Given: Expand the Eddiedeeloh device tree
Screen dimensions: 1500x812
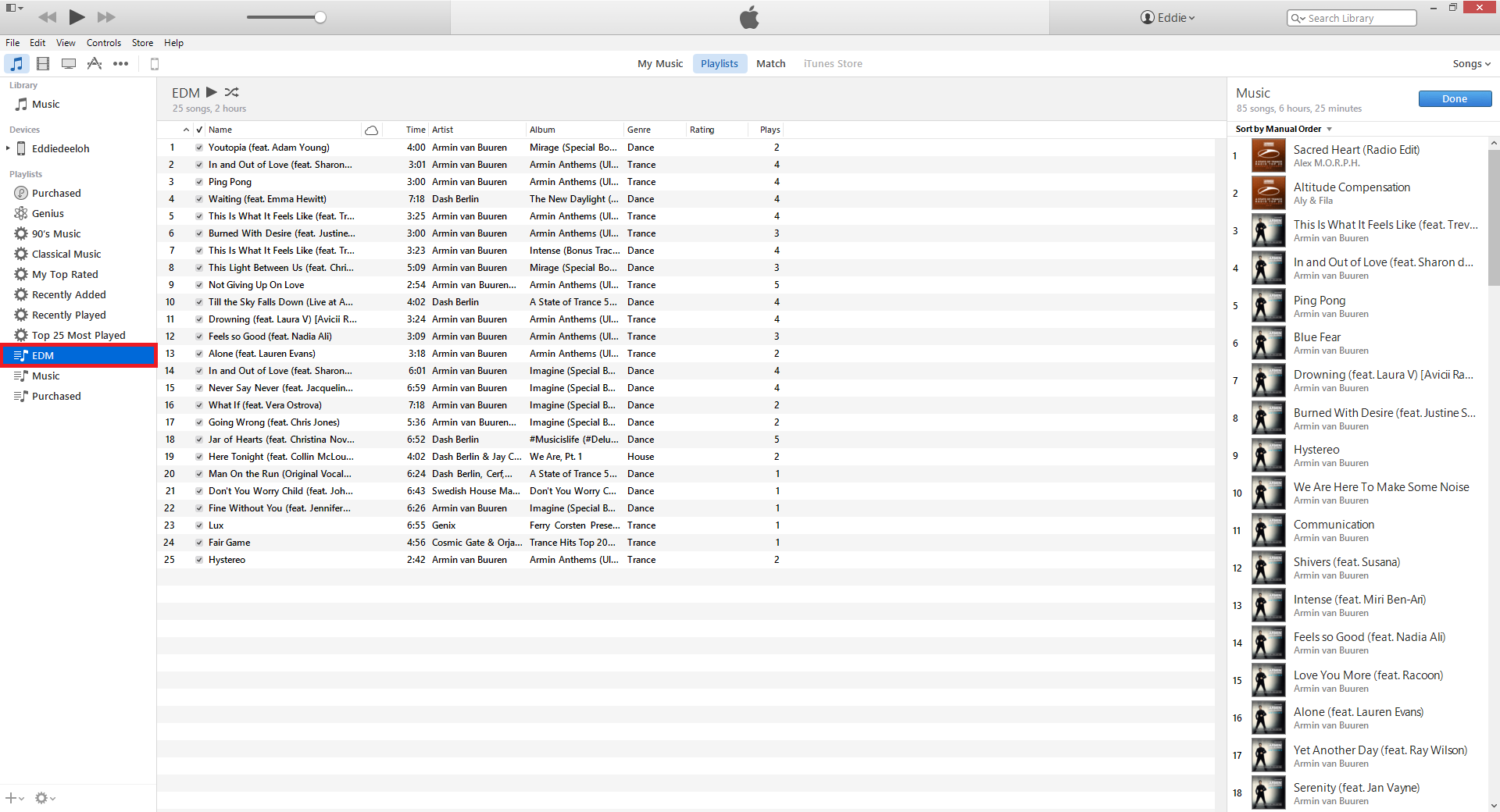Looking at the screenshot, I should [x=8, y=148].
